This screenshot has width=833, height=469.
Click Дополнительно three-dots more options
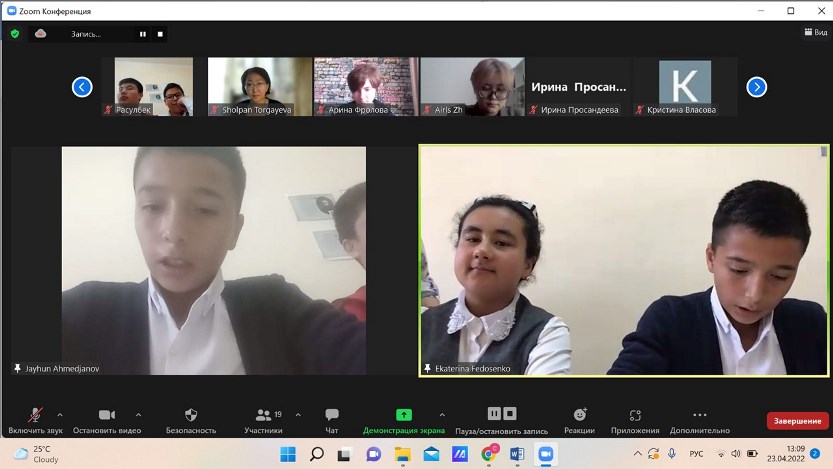[x=699, y=415]
